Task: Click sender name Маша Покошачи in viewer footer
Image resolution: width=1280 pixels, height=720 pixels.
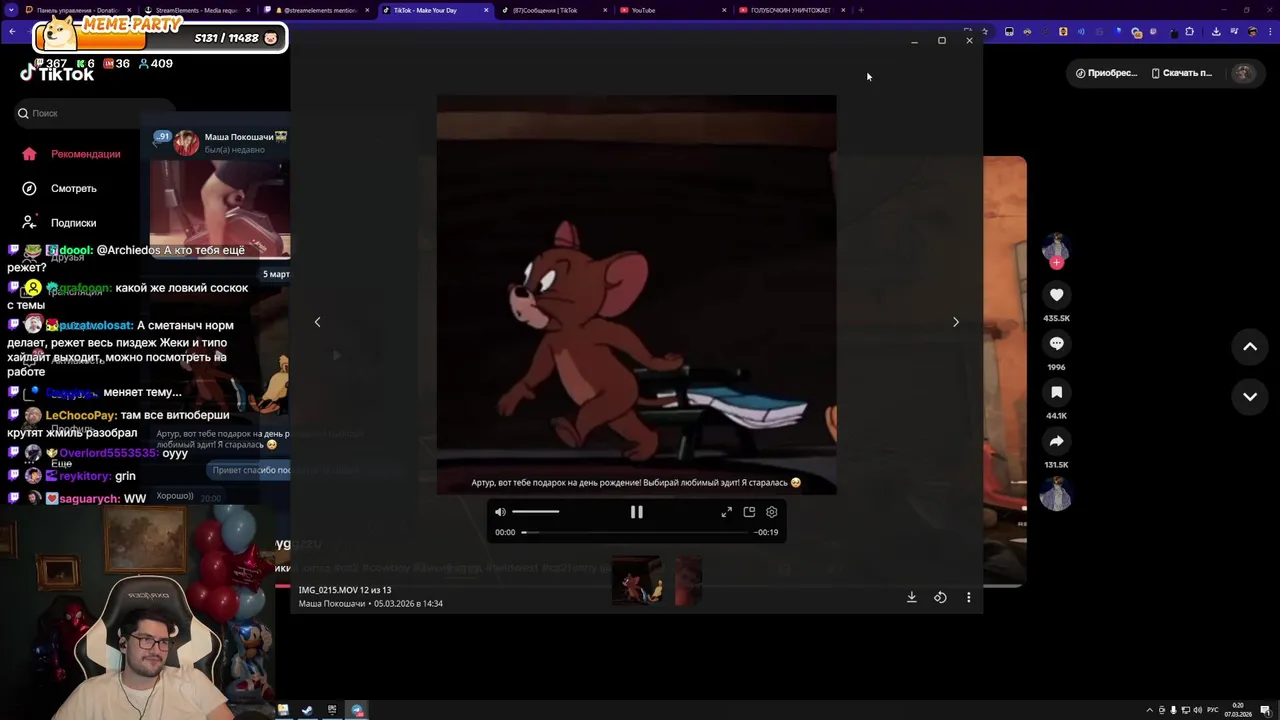Action: 332,604
